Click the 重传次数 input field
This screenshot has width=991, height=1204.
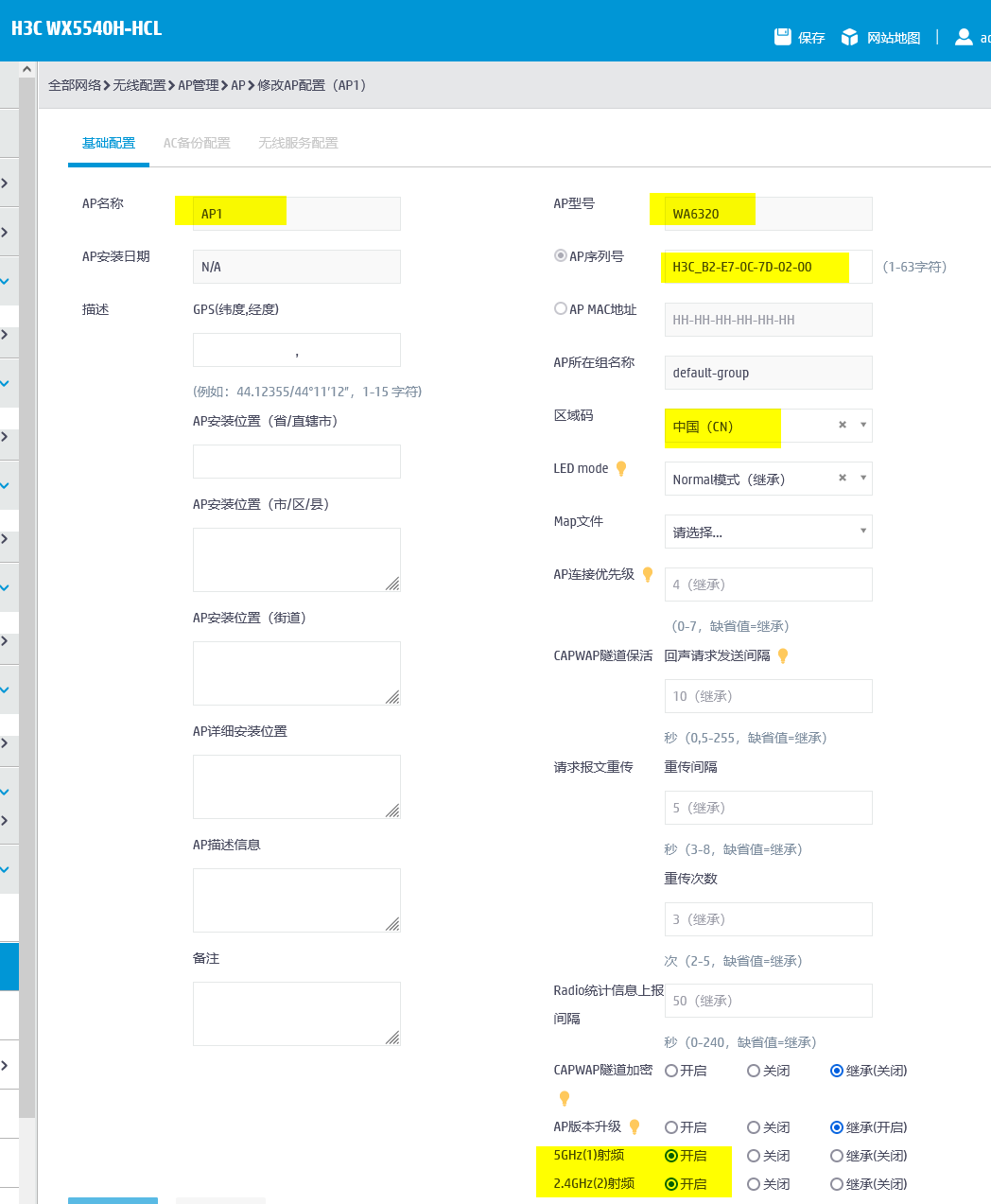pyautogui.click(x=769, y=919)
